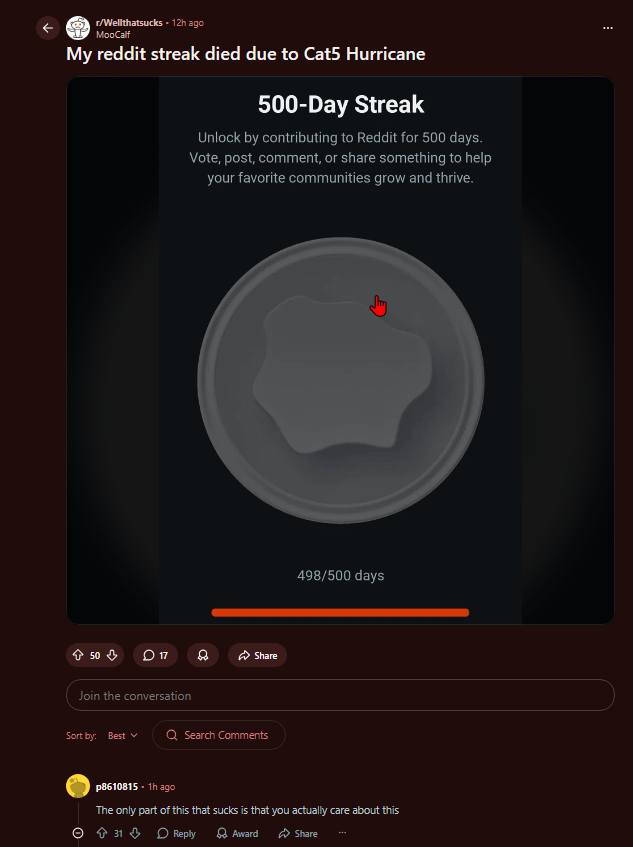Image resolution: width=633 pixels, height=847 pixels.
Task: Award the comment by p8610815
Action: pyautogui.click(x=237, y=833)
